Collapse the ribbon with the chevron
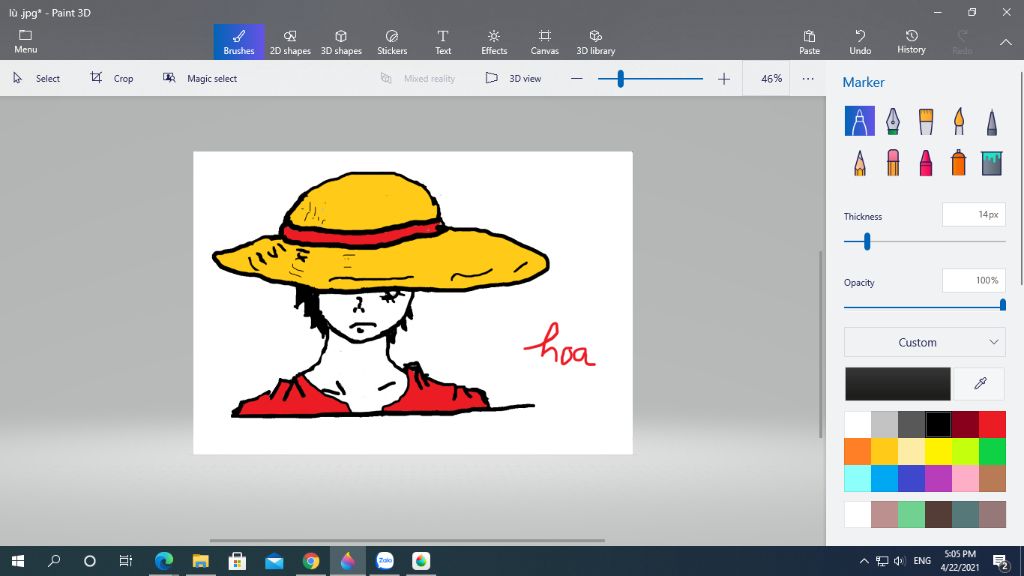This screenshot has width=1024, height=576. coord(1006,42)
